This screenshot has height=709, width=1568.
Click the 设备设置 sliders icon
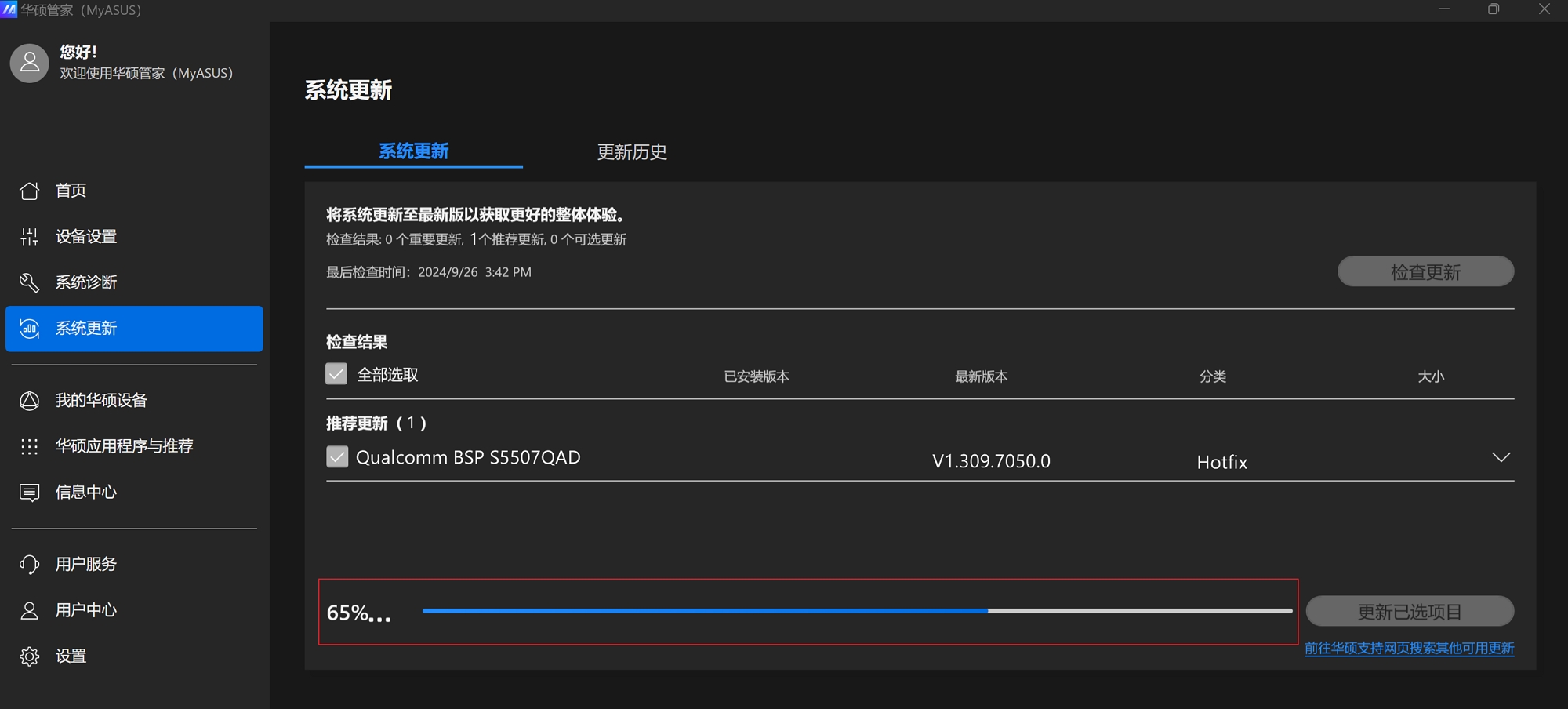(x=30, y=237)
